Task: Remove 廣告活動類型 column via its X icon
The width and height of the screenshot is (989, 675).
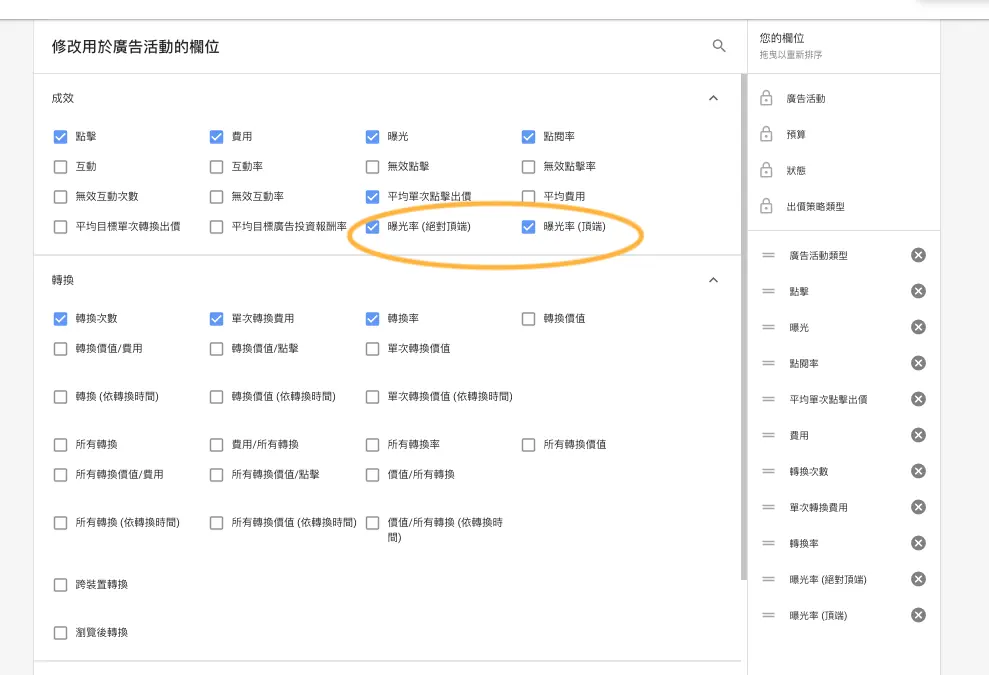Action: click(918, 255)
